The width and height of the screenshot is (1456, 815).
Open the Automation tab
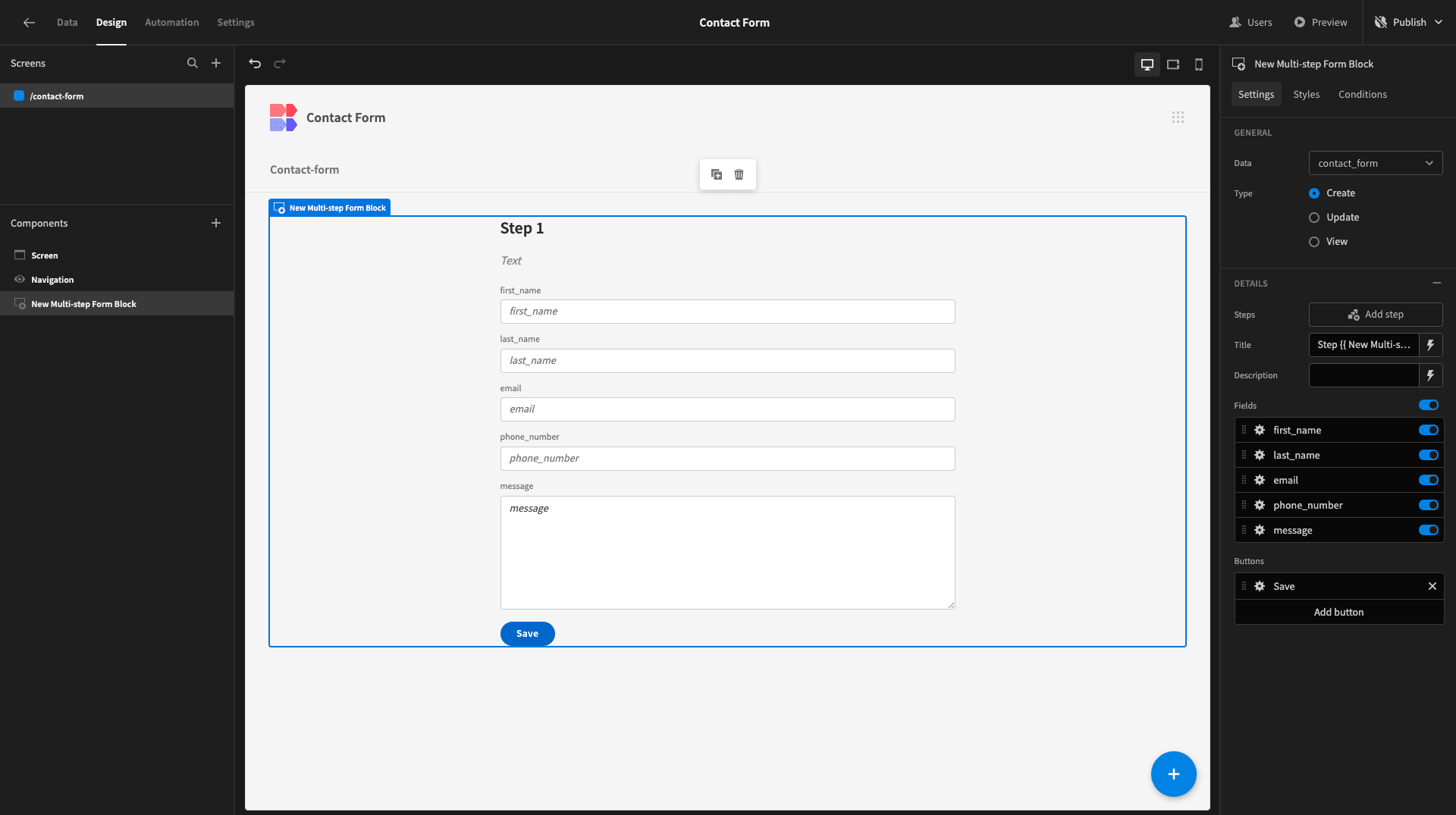pyautogui.click(x=172, y=23)
